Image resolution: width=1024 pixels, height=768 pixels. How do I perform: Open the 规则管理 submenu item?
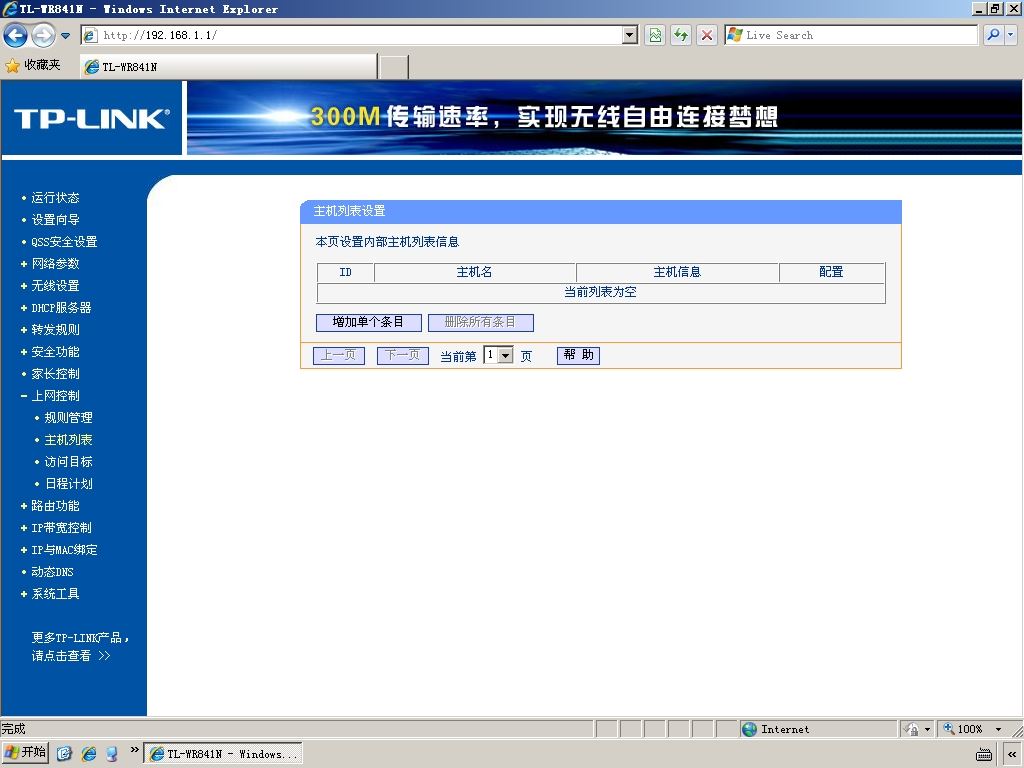click(68, 418)
